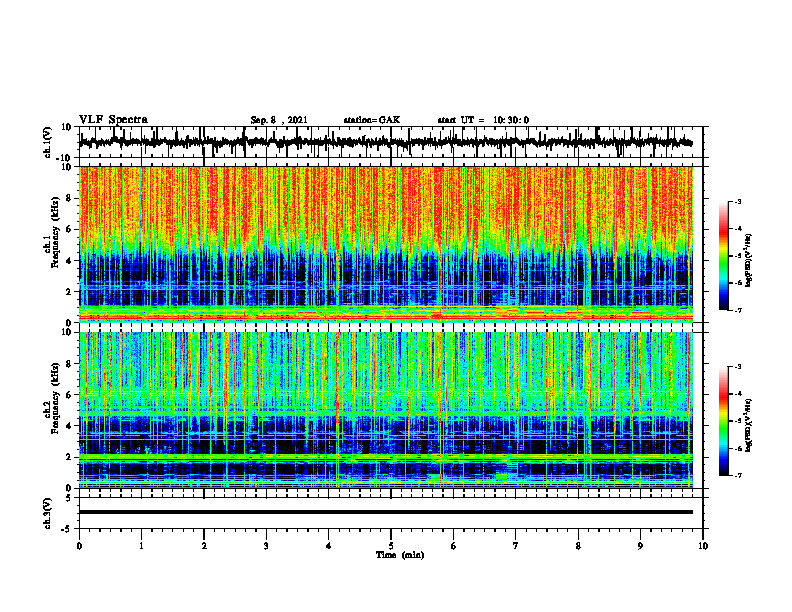Click the "10" tick label on Time axis
The image size is (792, 612).
coord(703,546)
